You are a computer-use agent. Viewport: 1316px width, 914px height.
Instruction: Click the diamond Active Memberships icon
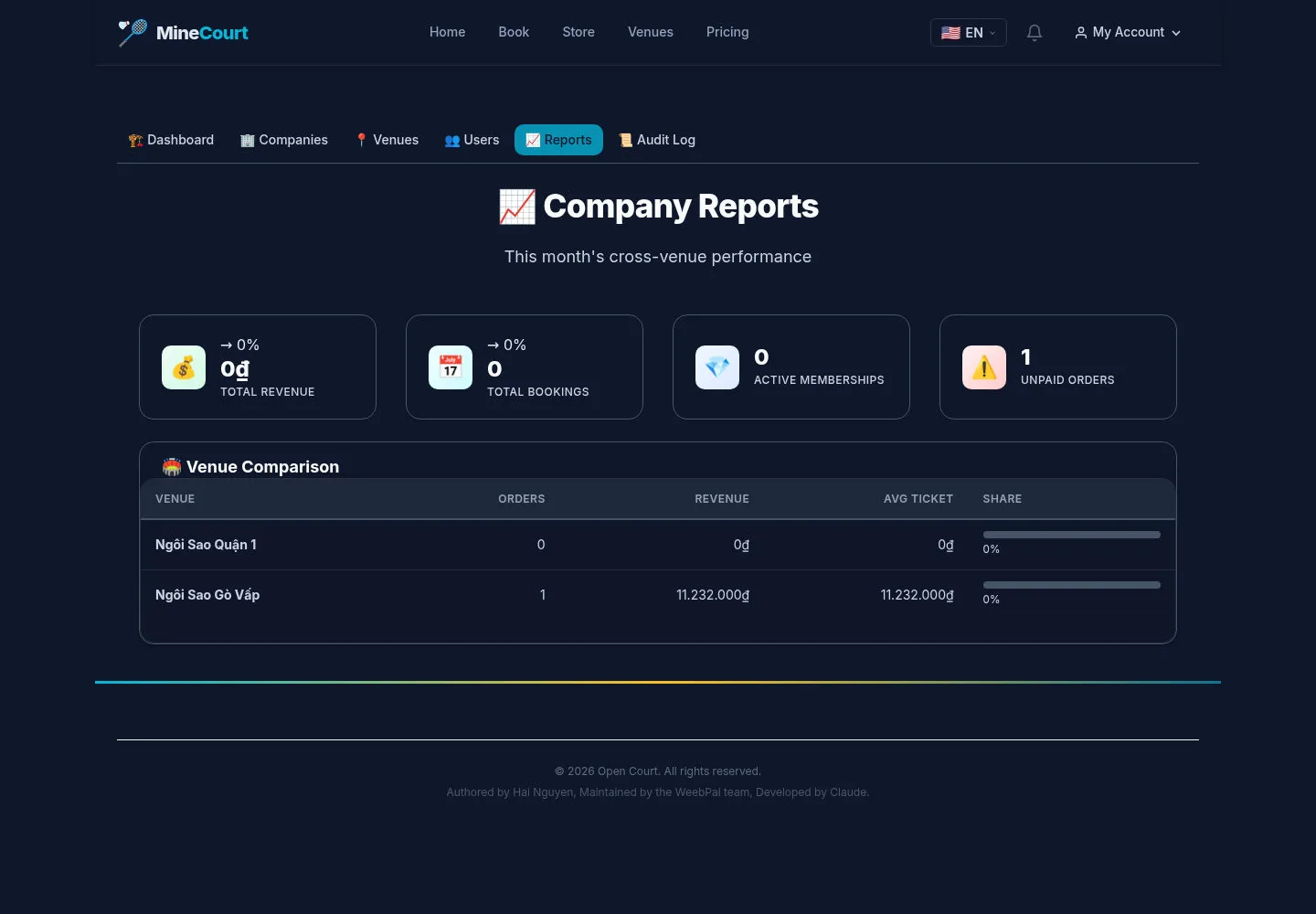click(x=717, y=367)
